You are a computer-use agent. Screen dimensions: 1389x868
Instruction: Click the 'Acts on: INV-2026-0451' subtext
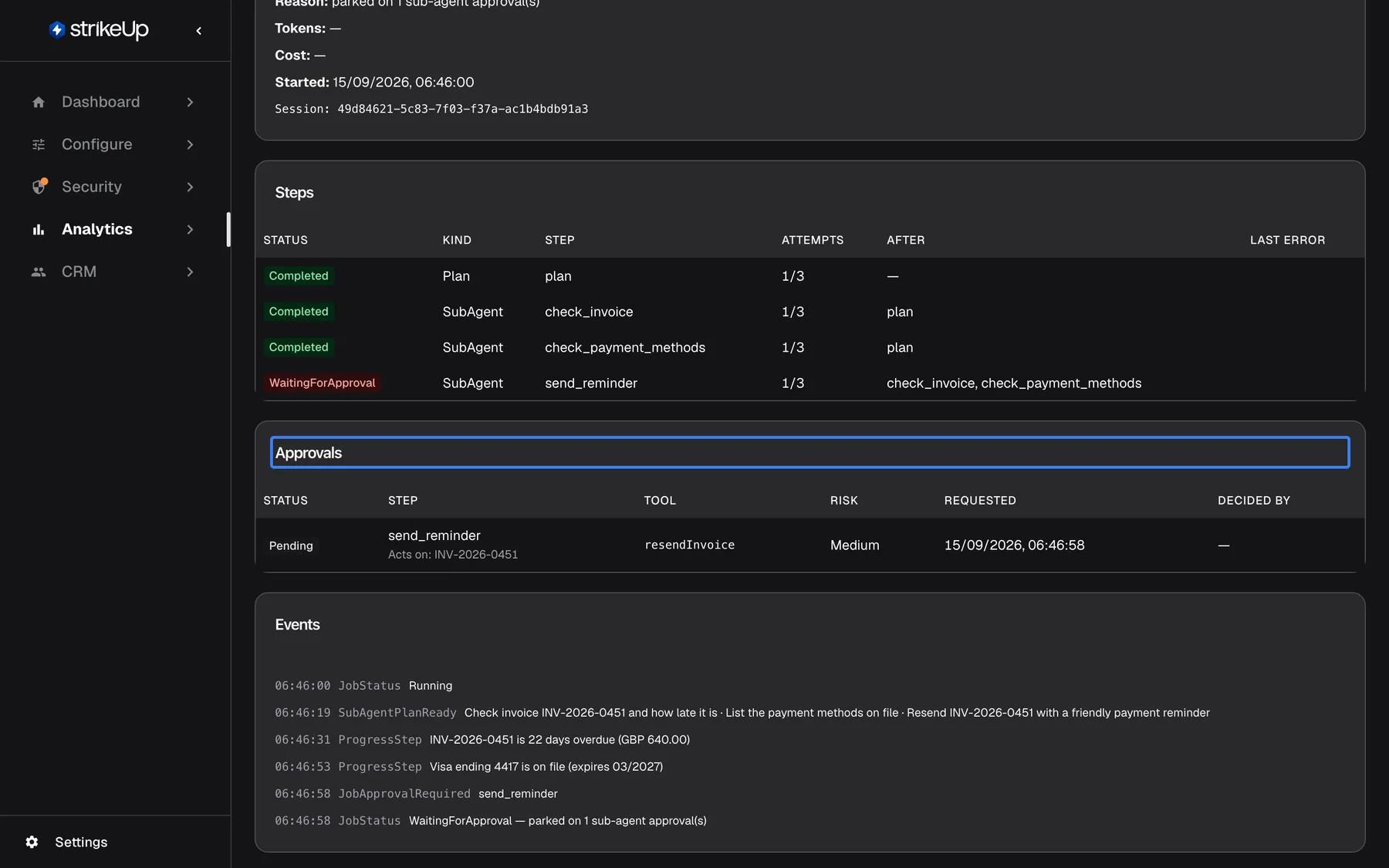click(452, 555)
